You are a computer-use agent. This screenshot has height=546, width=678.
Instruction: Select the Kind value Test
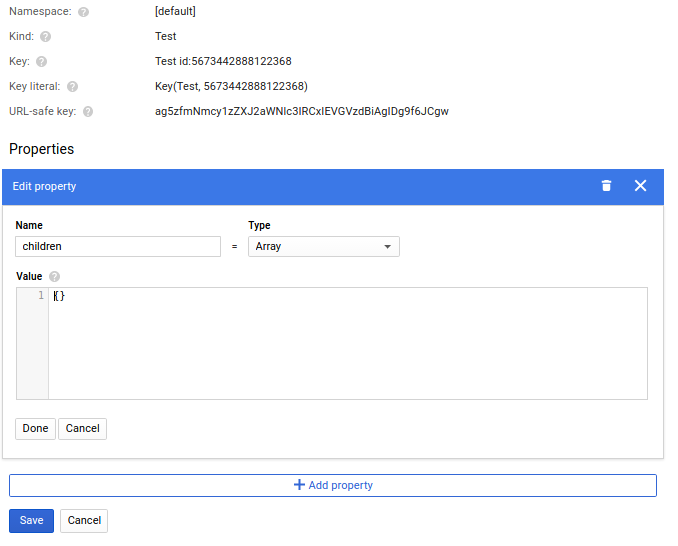166,36
